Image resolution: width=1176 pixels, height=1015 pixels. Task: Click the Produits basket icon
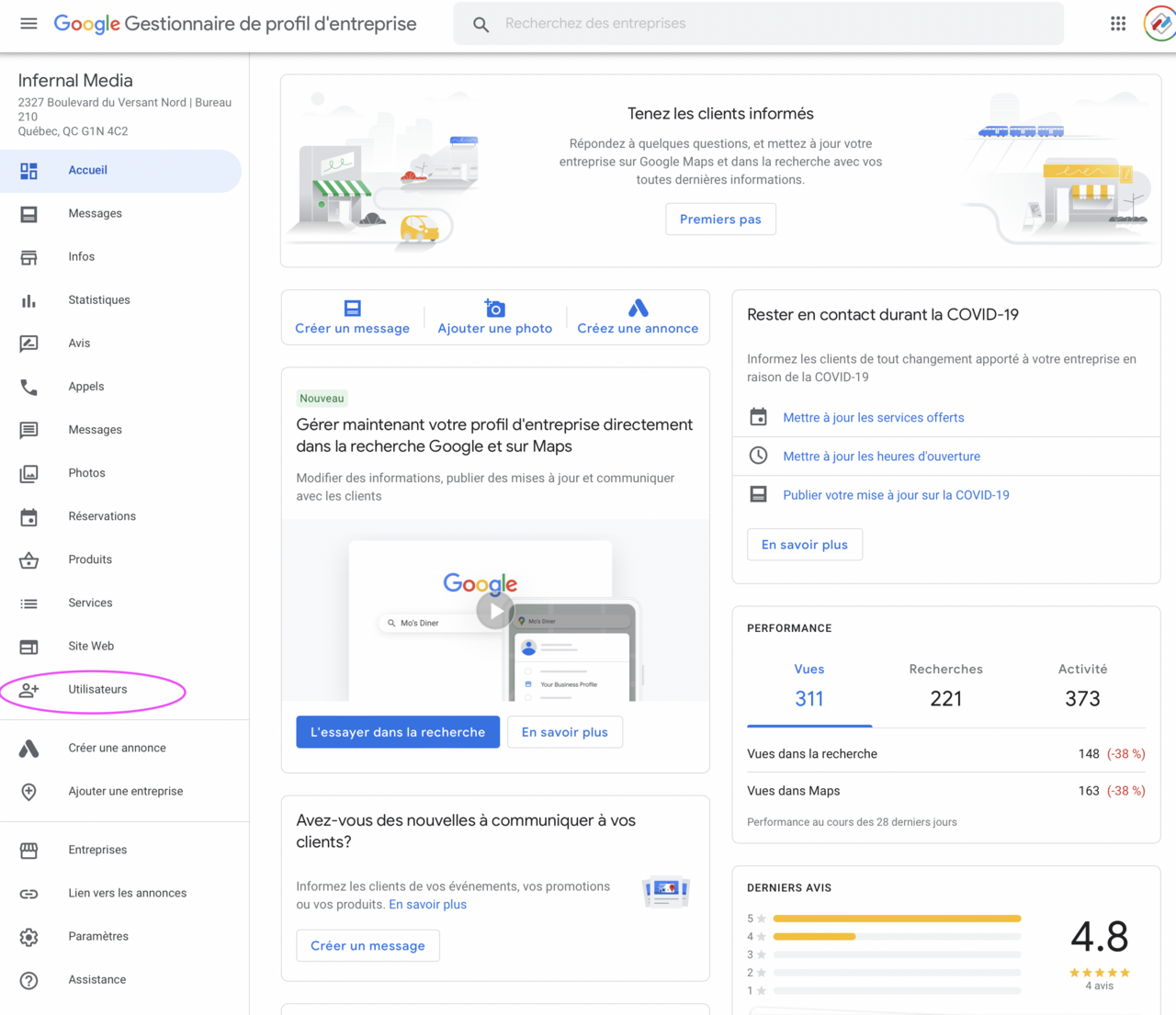[x=29, y=560]
